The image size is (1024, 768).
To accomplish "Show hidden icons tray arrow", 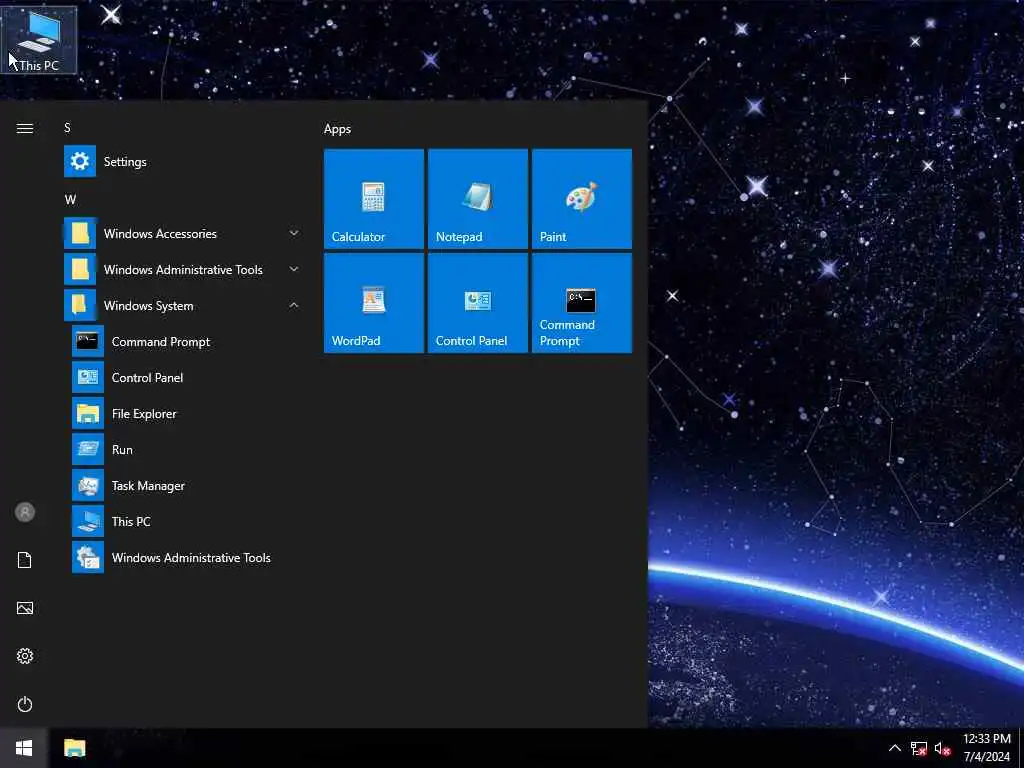I will click(895, 748).
